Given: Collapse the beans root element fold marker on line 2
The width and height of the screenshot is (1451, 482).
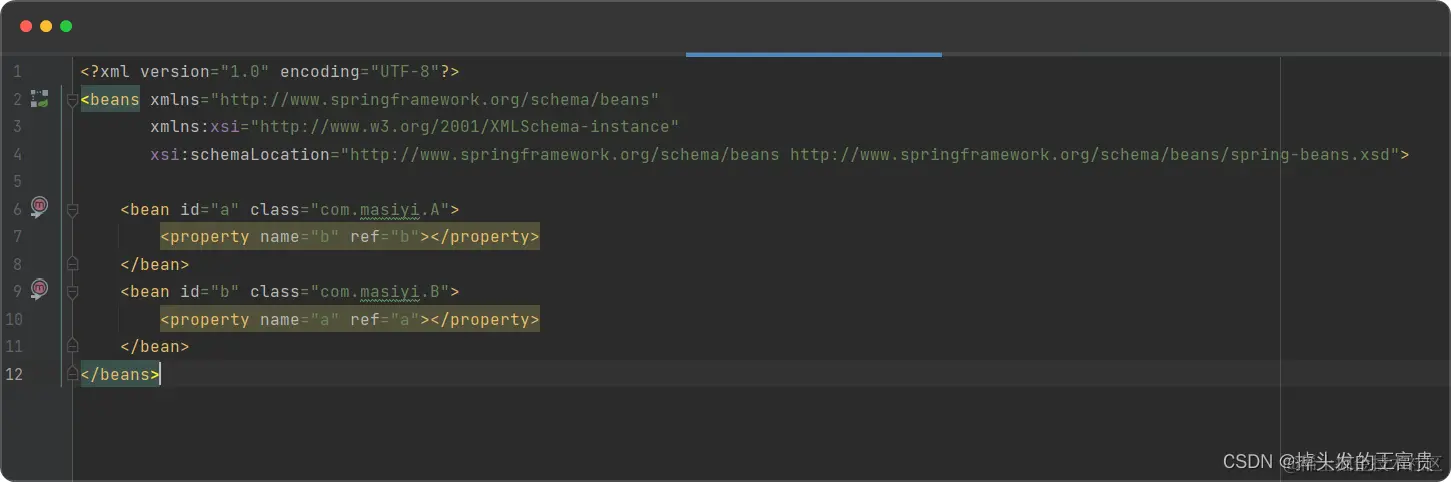Looking at the screenshot, I should pos(72,100).
